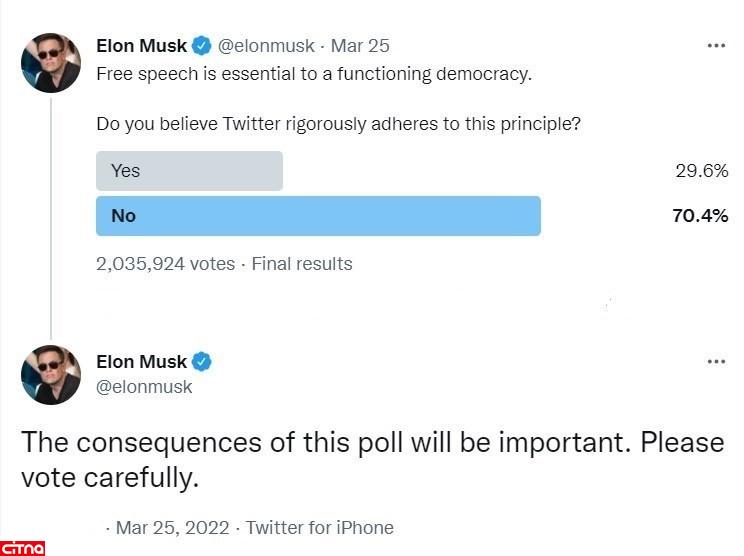The image size is (744, 556).
Task: Open Elon Musk's avatar on the second tweet
Action: pos(50,374)
